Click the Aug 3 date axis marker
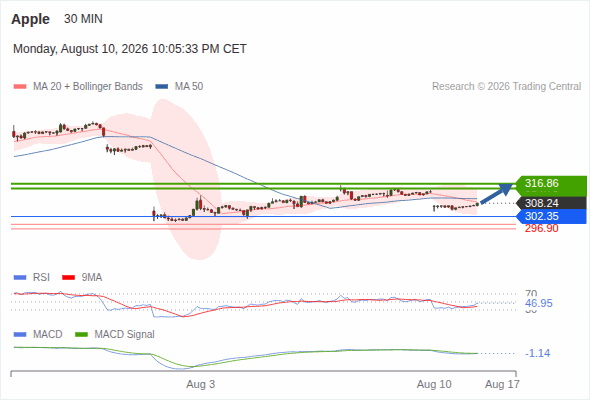The image size is (590, 400). 201,384
